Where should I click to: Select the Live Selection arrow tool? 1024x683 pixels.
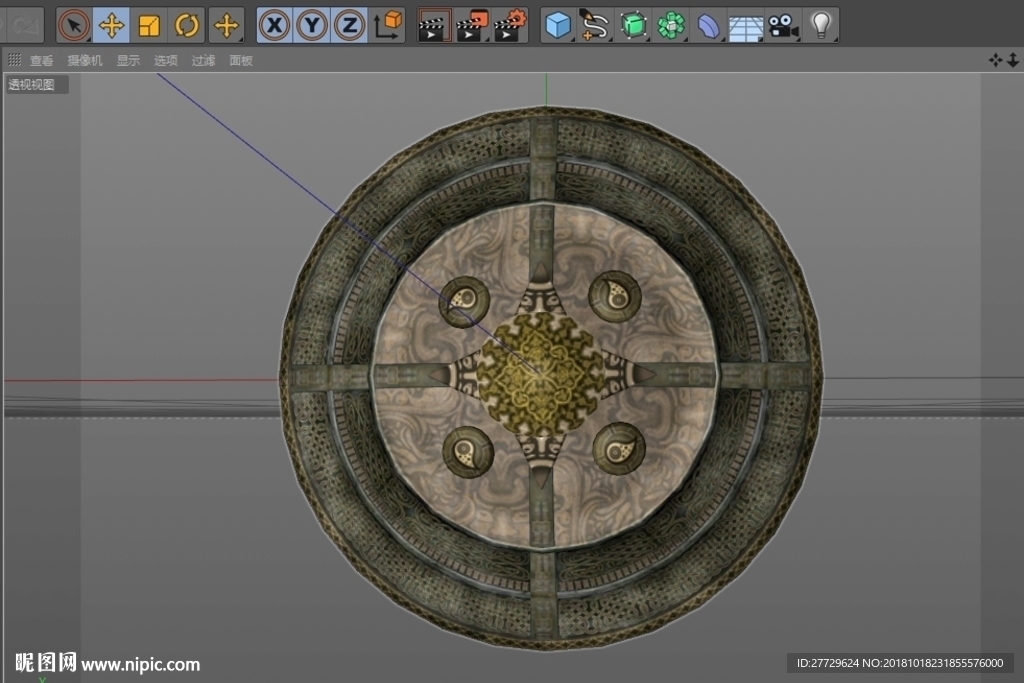[x=74, y=25]
